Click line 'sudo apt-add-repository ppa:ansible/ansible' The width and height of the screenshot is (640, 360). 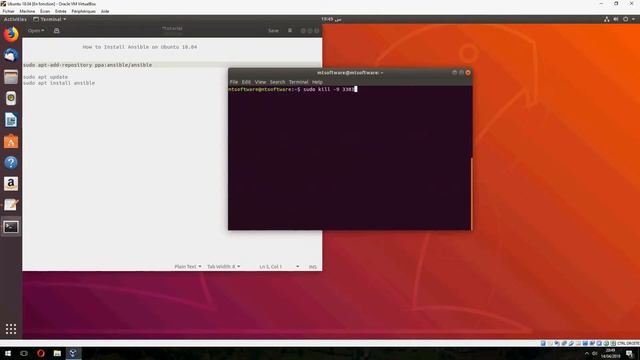(87, 65)
